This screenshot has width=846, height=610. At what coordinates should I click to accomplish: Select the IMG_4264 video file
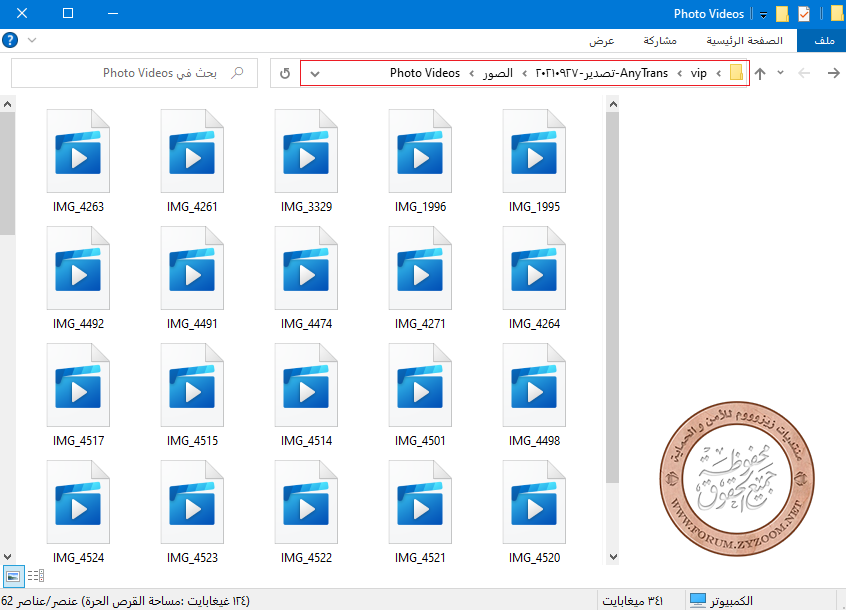tap(534, 278)
